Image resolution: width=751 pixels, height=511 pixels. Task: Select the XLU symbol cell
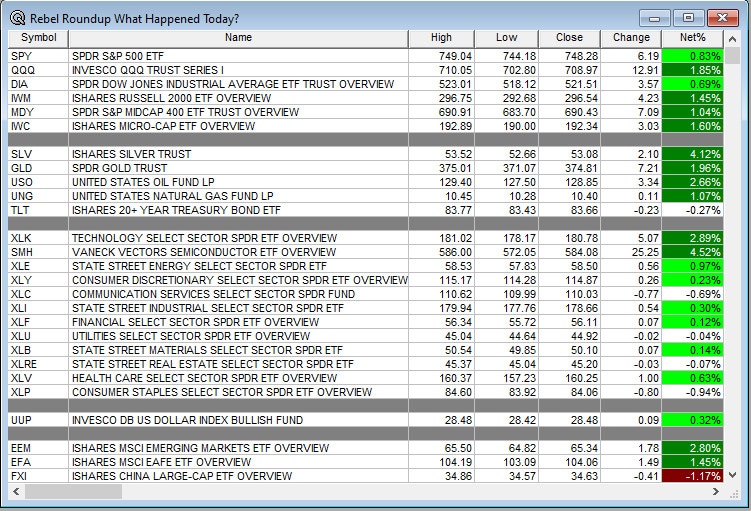click(x=38, y=336)
